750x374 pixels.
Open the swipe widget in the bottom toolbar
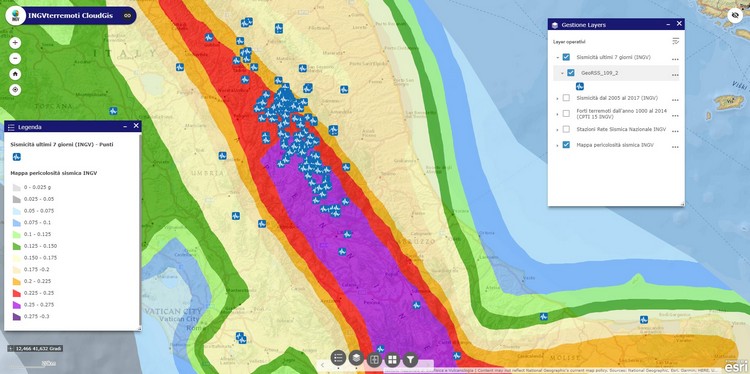[374, 359]
